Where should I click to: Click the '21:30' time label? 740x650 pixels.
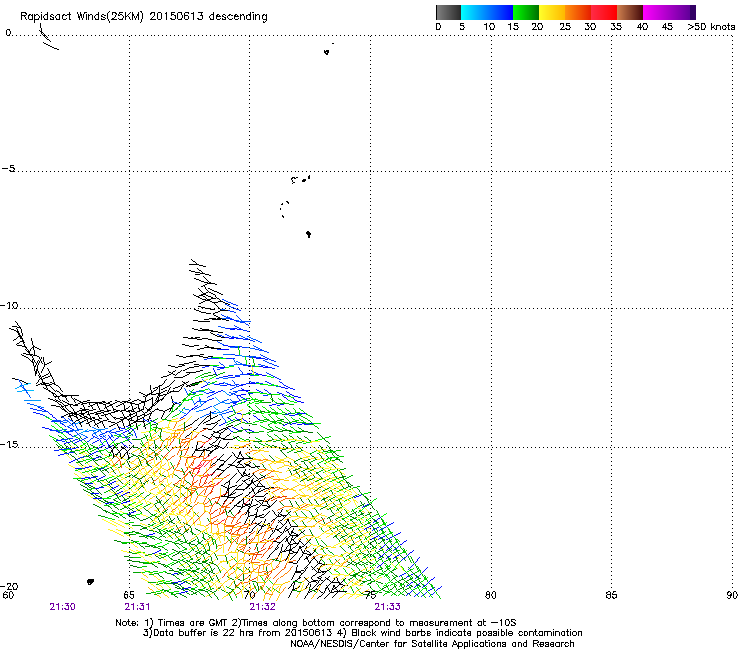coord(62,607)
